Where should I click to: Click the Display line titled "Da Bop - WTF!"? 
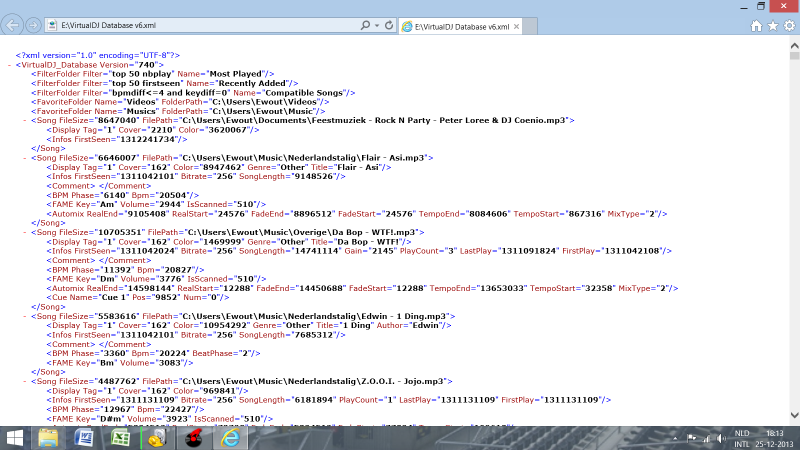tap(229, 242)
